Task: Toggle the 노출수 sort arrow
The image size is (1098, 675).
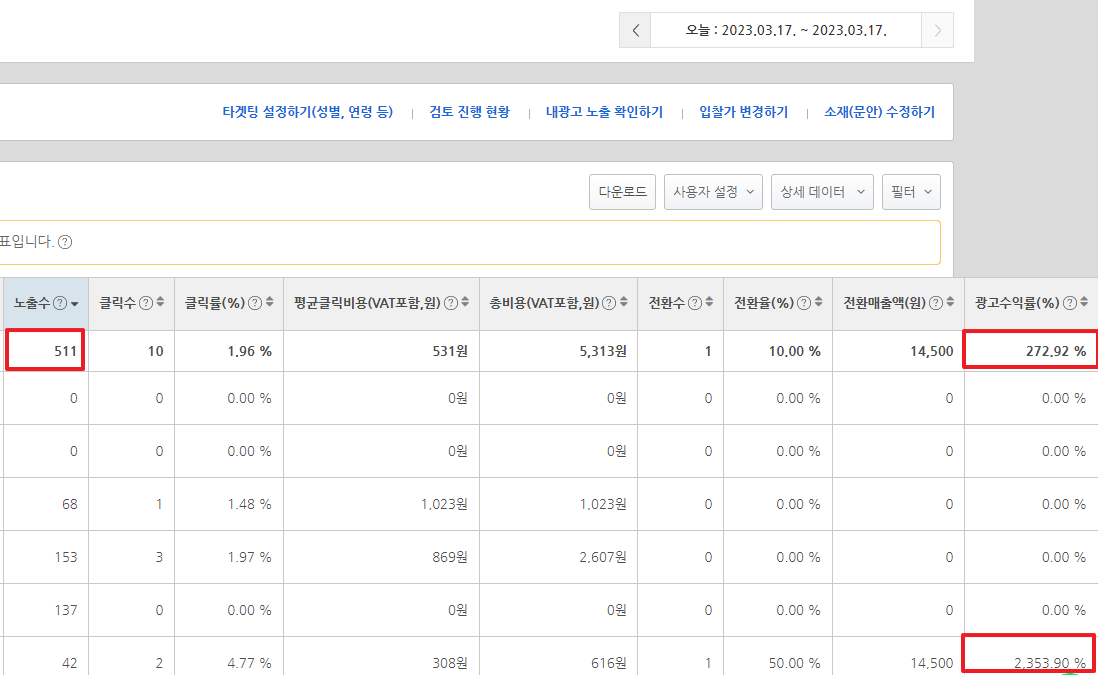Action: 74,304
